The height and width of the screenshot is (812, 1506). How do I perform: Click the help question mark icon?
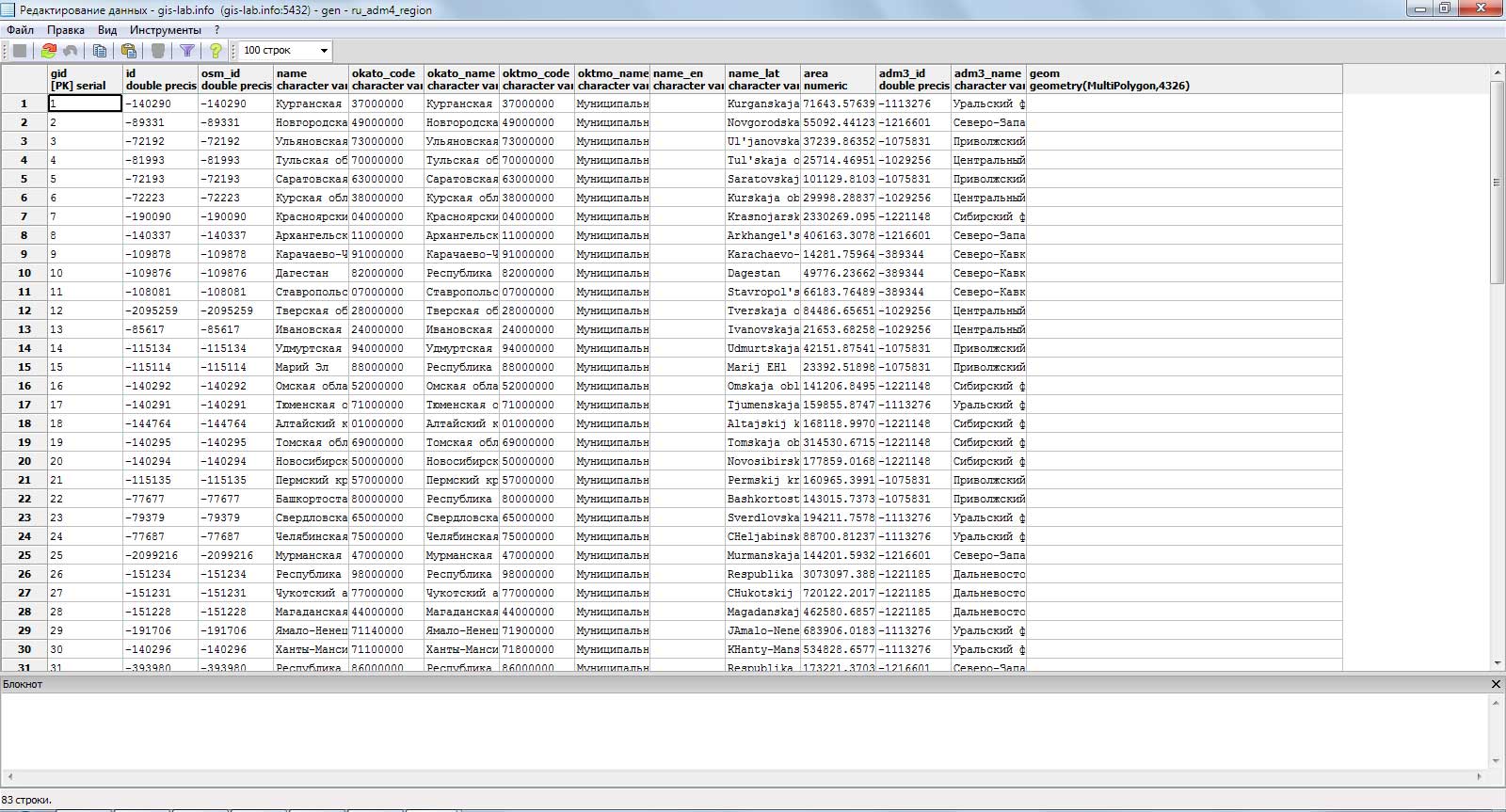pos(216,51)
